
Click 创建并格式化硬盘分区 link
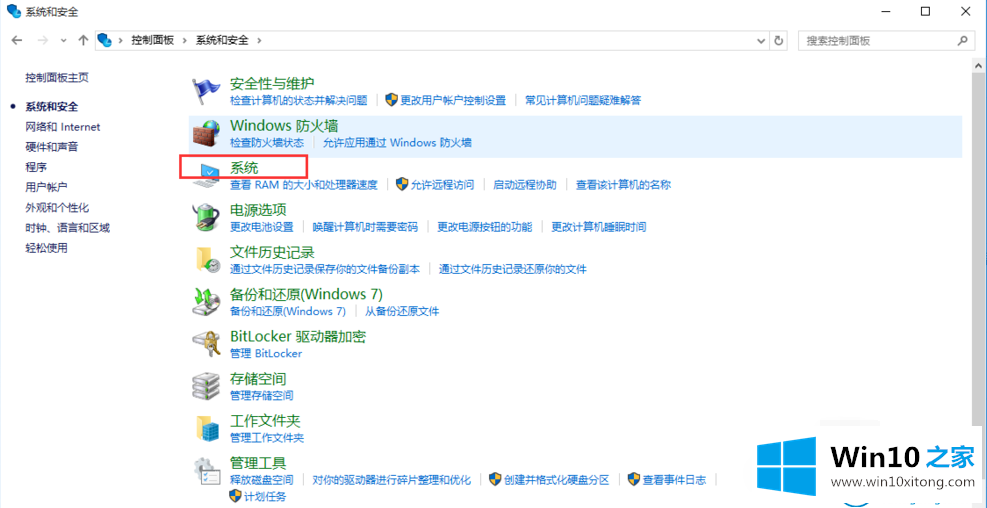[556, 480]
